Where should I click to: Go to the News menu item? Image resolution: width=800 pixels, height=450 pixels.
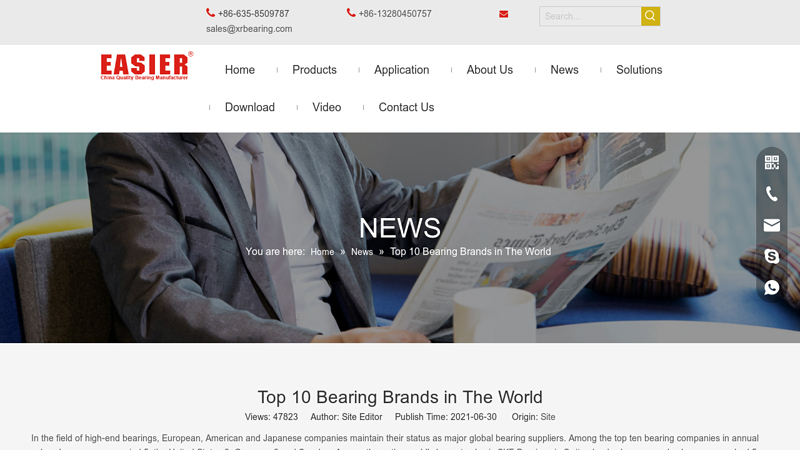[x=564, y=70]
